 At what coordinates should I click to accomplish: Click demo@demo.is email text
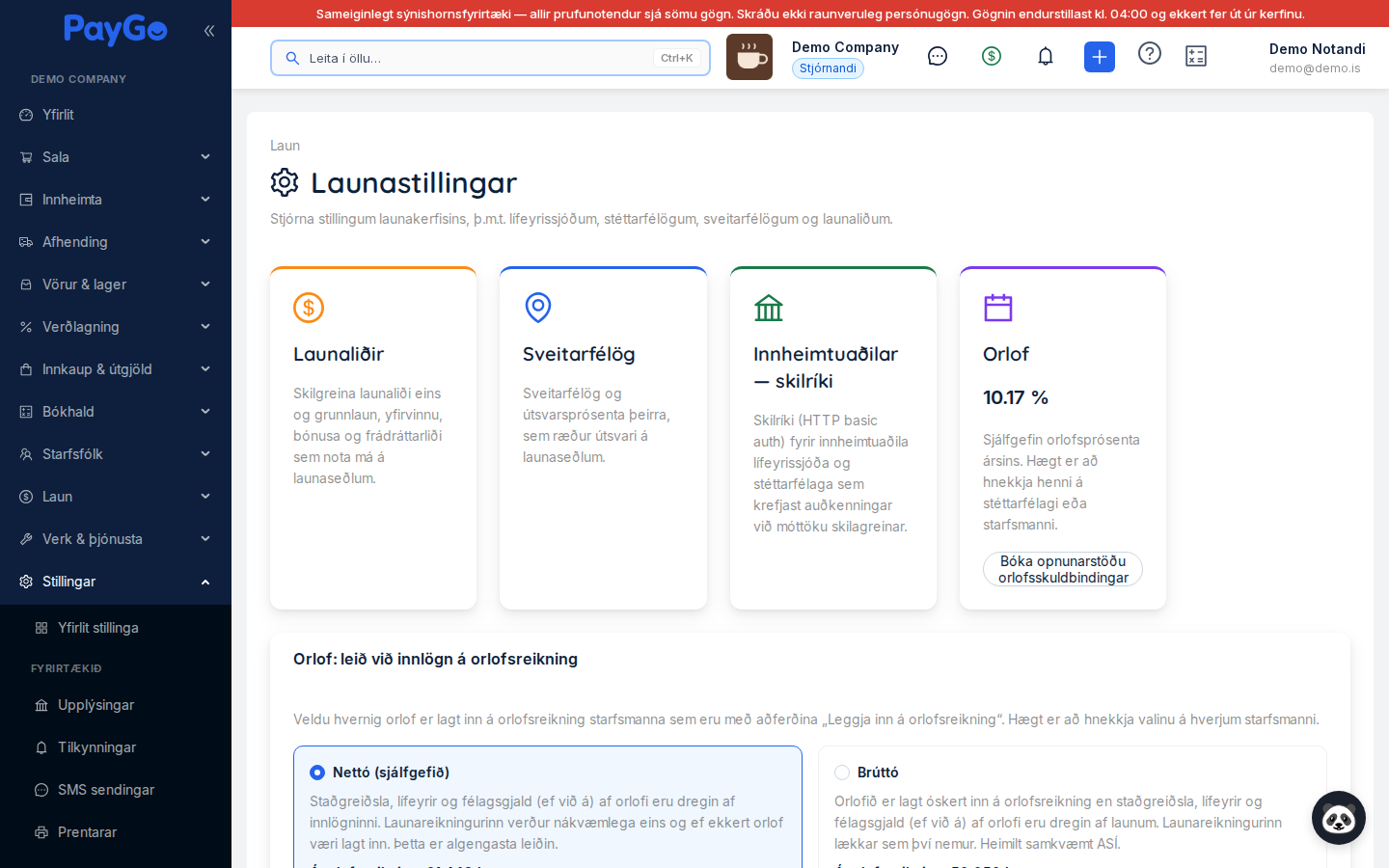click(1315, 68)
